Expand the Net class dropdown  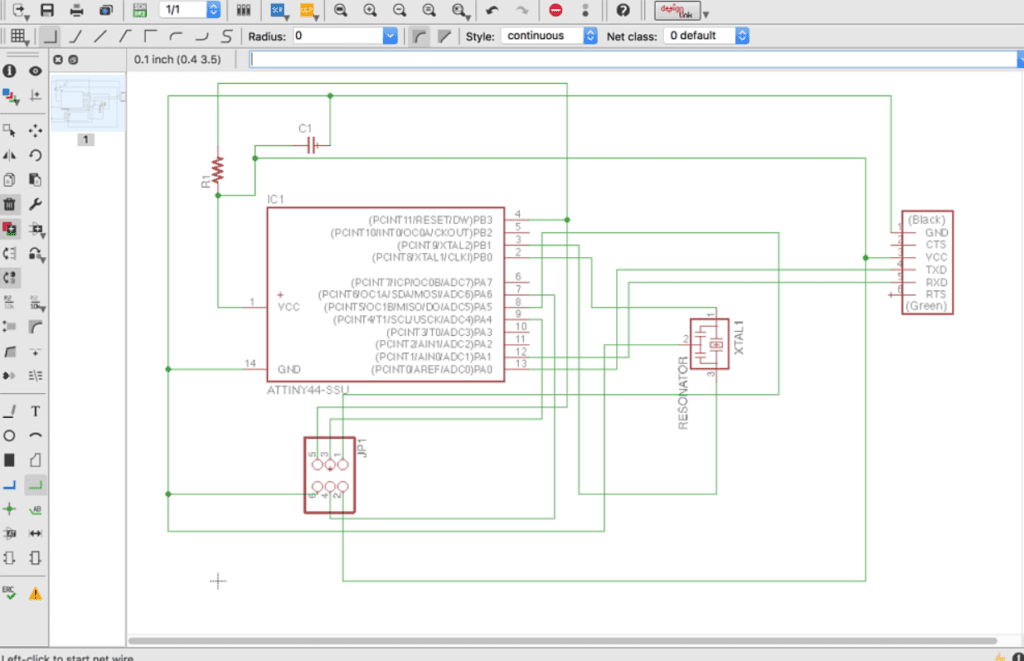(707, 36)
